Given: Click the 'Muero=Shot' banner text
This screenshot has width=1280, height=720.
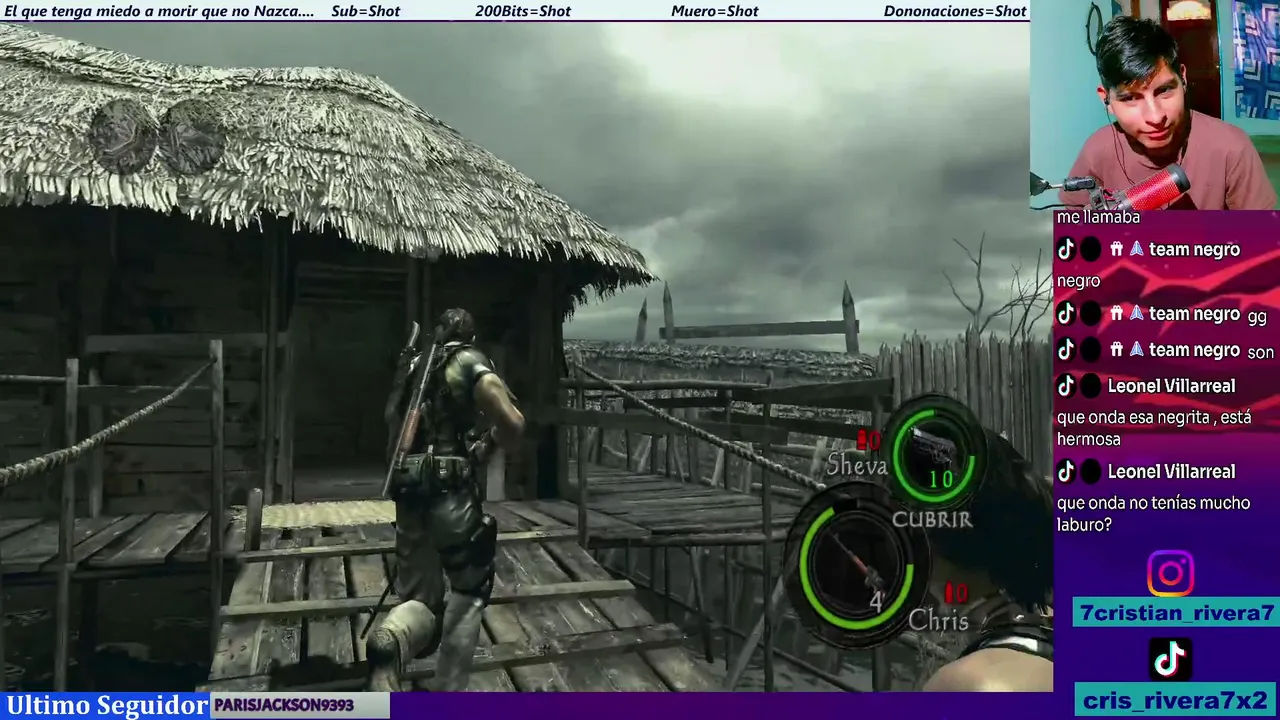Looking at the screenshot, I should [x=714, y=11].
